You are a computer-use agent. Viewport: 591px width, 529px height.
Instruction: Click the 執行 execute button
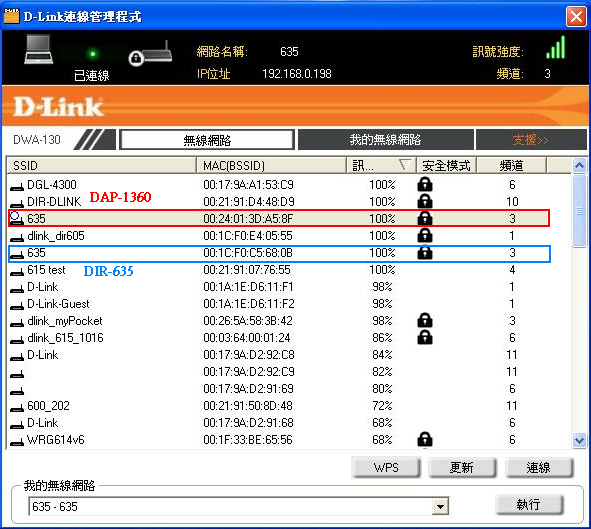529,505
